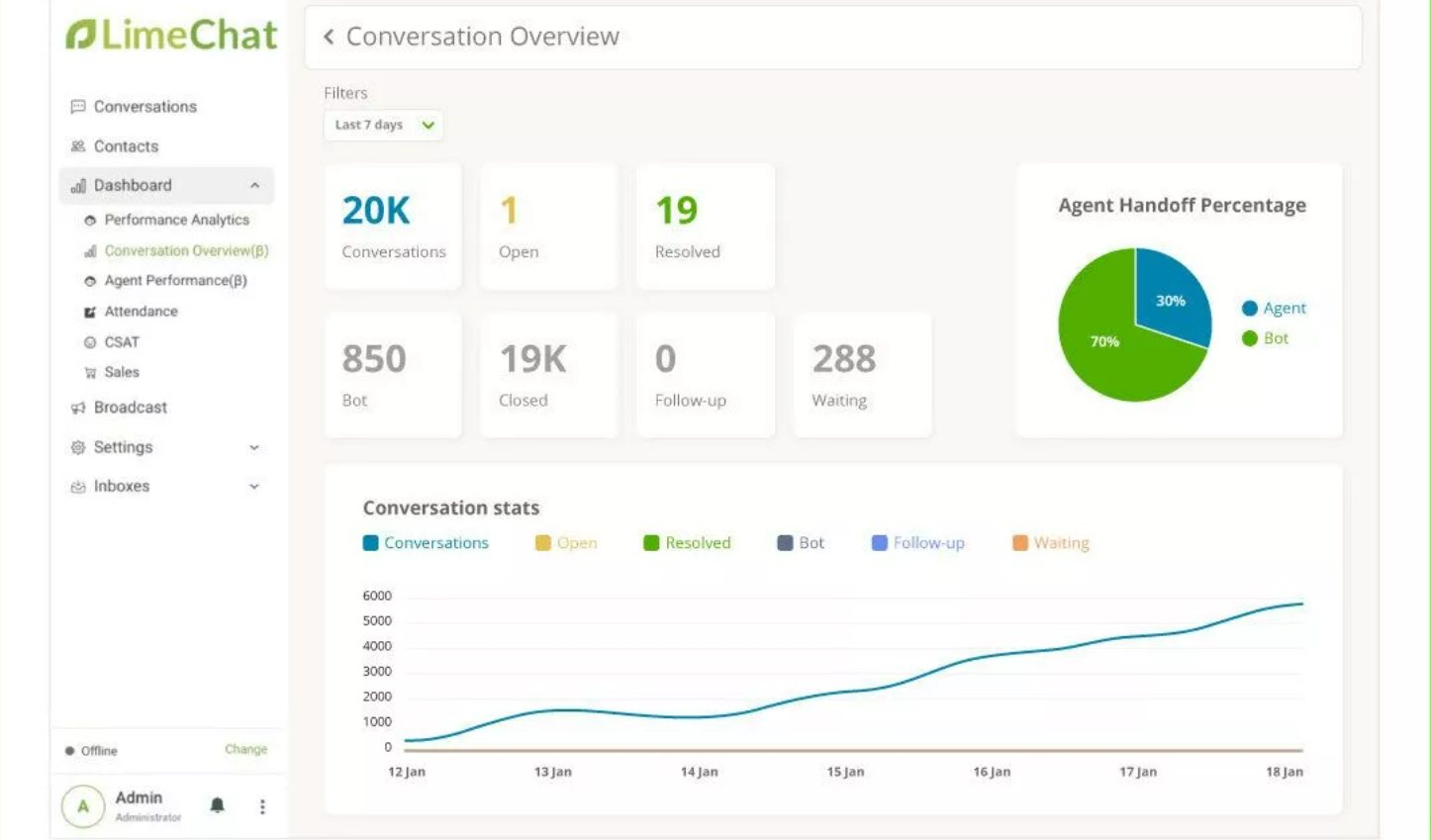The image size is (1431, 840).
Task: Click the Conversation stats heading
Action: (x=451, y=508)
